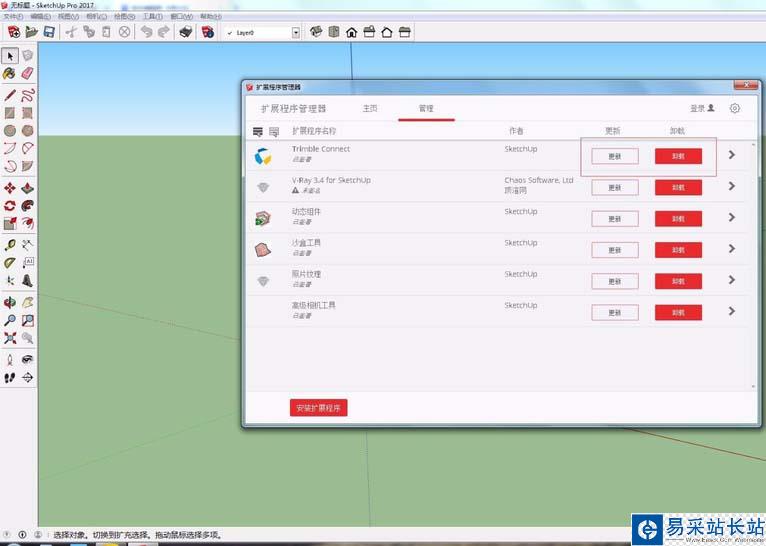
Task: Select the Rotated Rectangle tool
Action: tap(28, 113)
